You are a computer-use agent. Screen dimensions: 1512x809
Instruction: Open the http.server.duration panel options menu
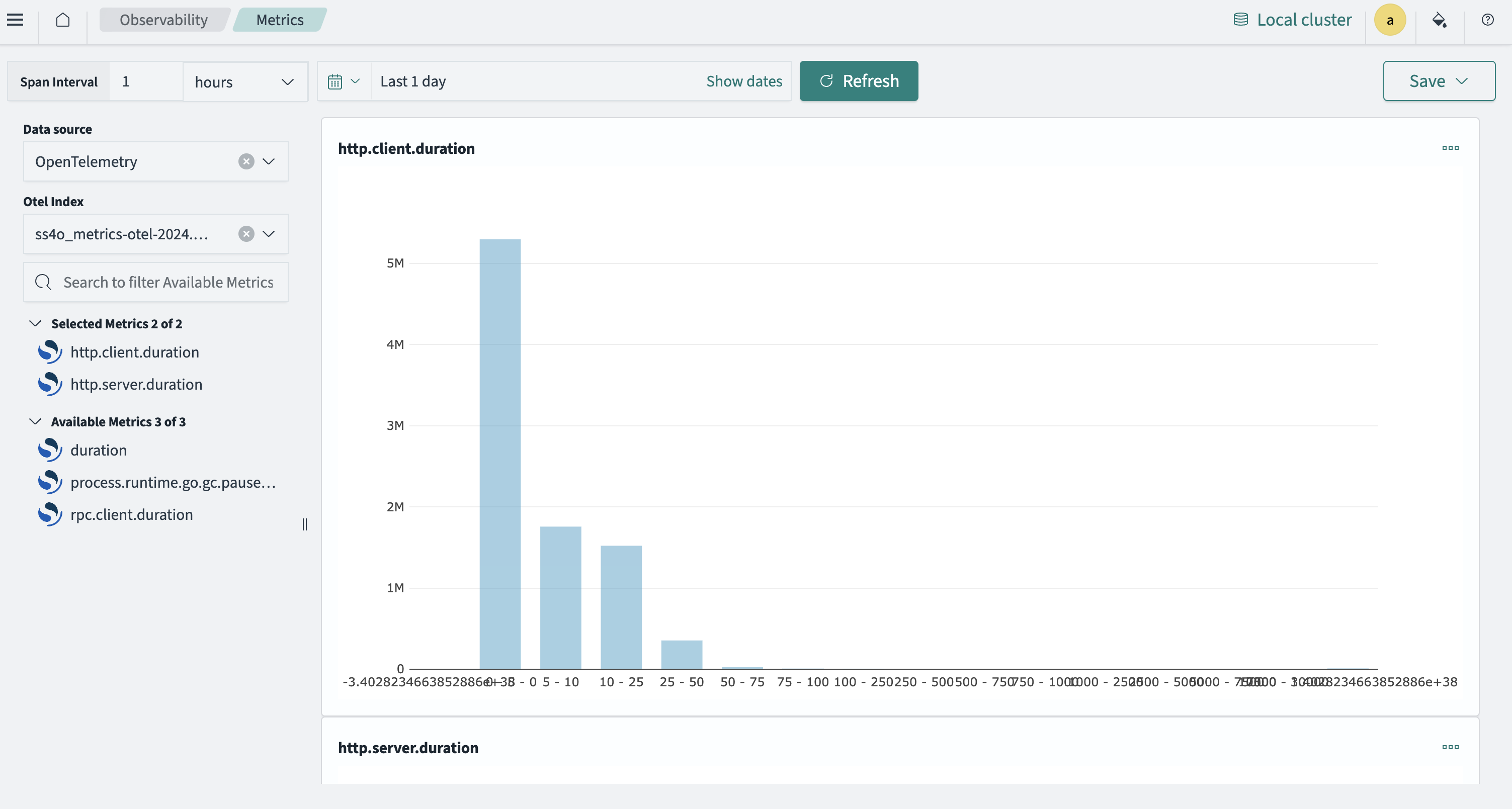1450,747
